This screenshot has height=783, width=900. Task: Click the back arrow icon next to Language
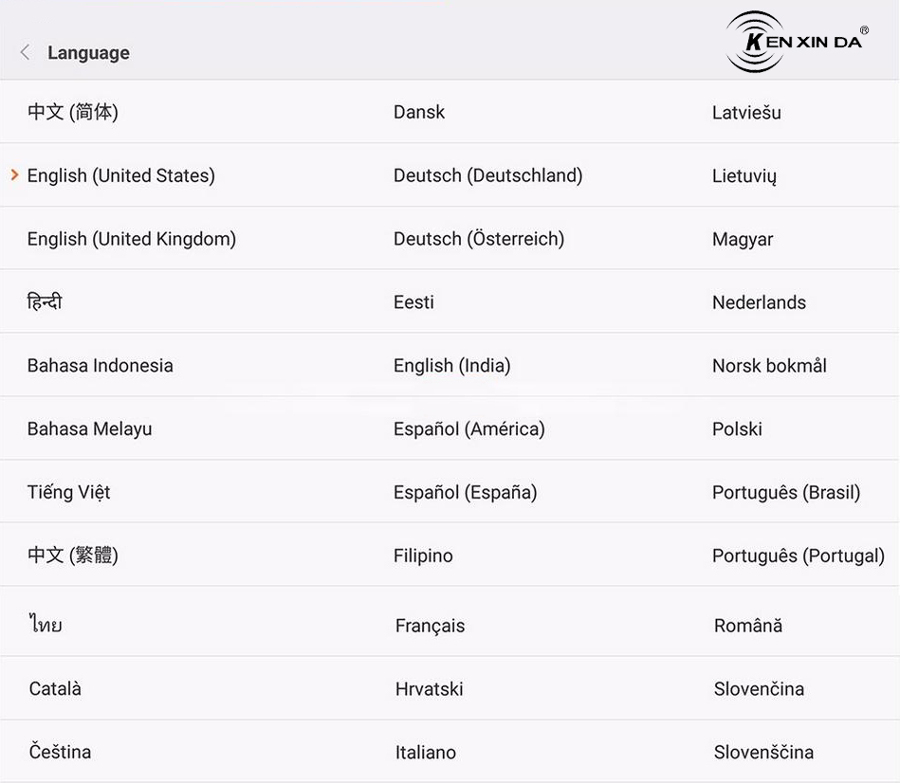[x=25, y=52]
